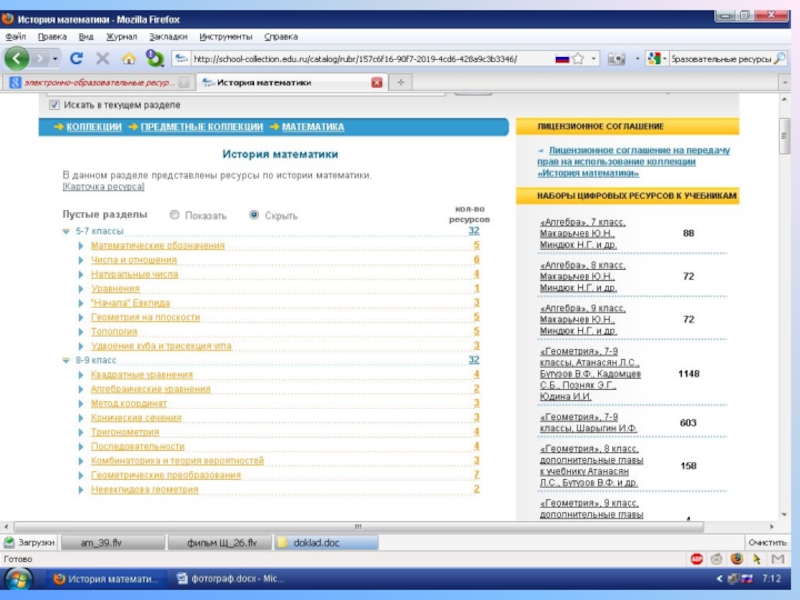800x600 pixels.
Task: Click the Adblock icon in status bar
Action: tap(696, 559)
